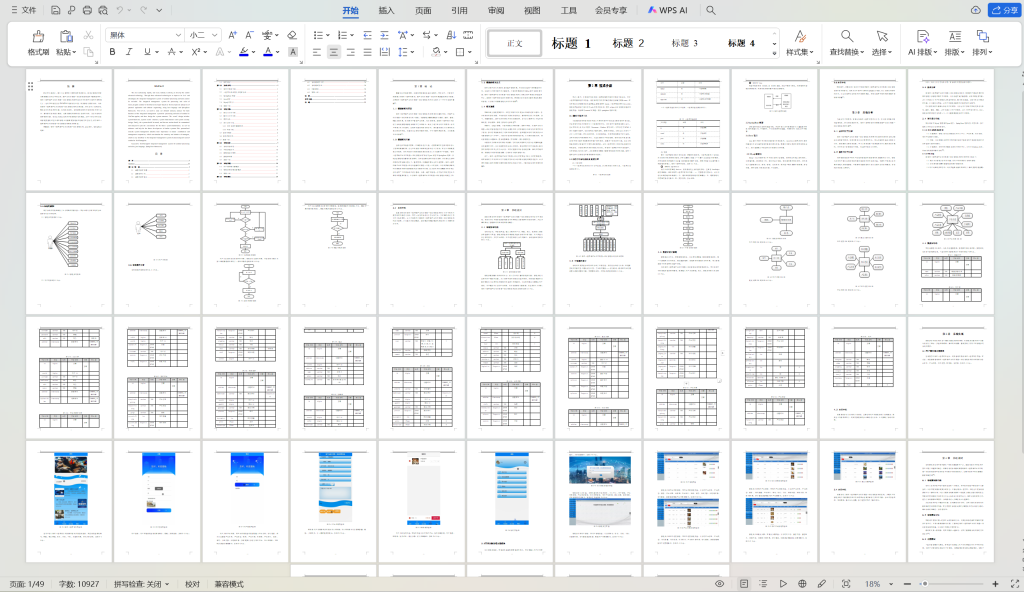Open the WPS AI tab
Viewport: 1024px width, 592px height.
pos(667,10)
